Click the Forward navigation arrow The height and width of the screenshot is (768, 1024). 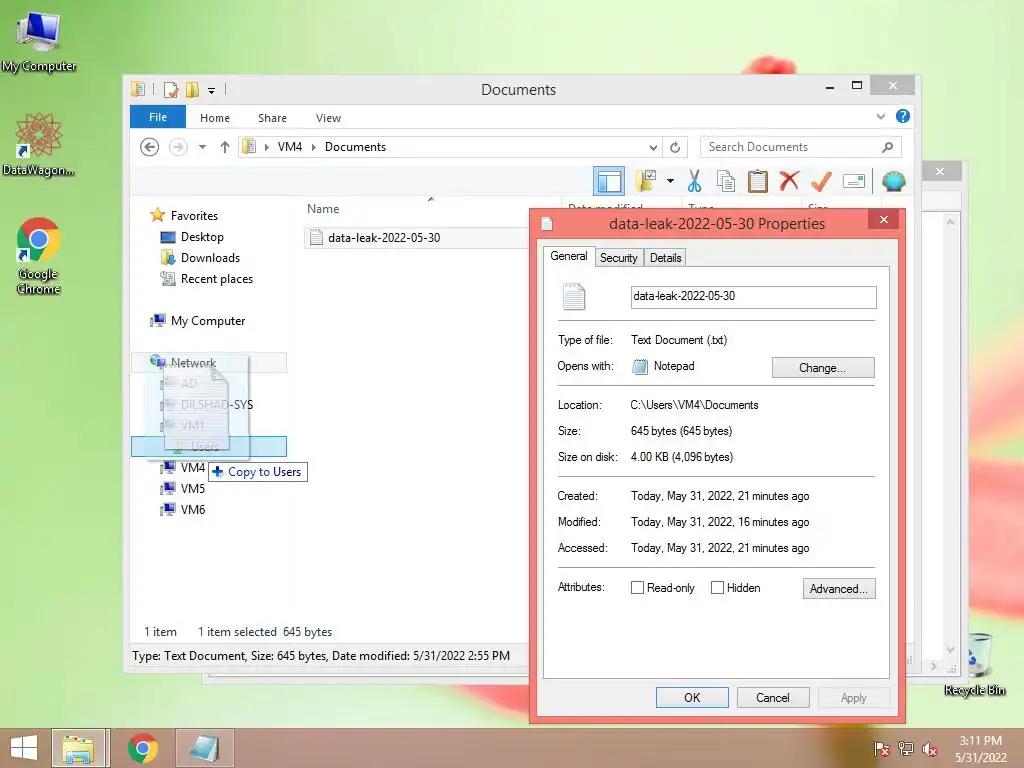coord(178,147)
